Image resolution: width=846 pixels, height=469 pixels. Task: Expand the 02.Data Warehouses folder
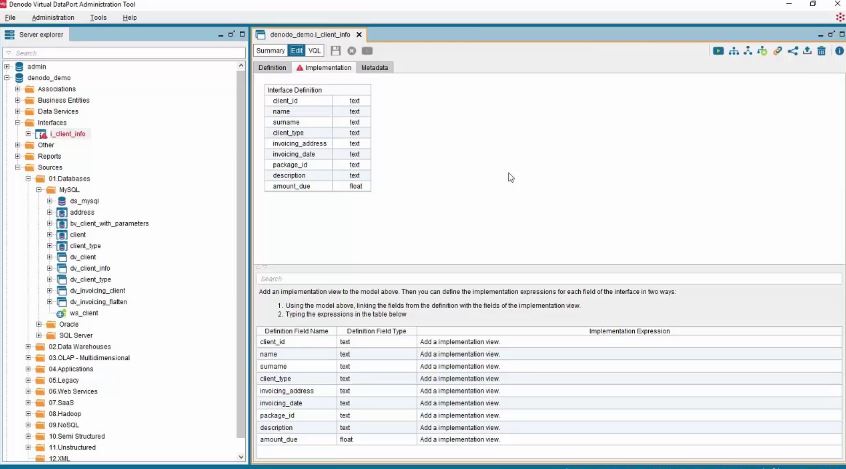tap(28, 346)
